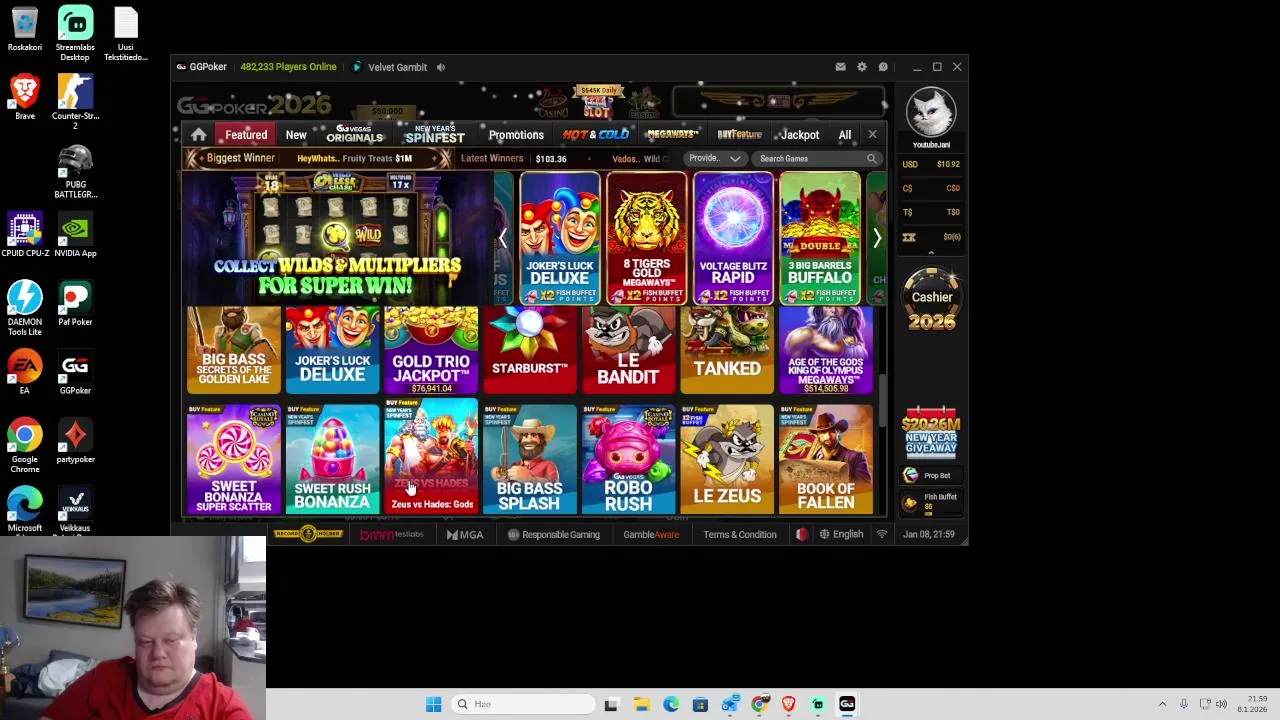Mute the Velvet Gambit music speaker icon
Viewport: 1280px width, 720px height.
click(x=441, y=67)
